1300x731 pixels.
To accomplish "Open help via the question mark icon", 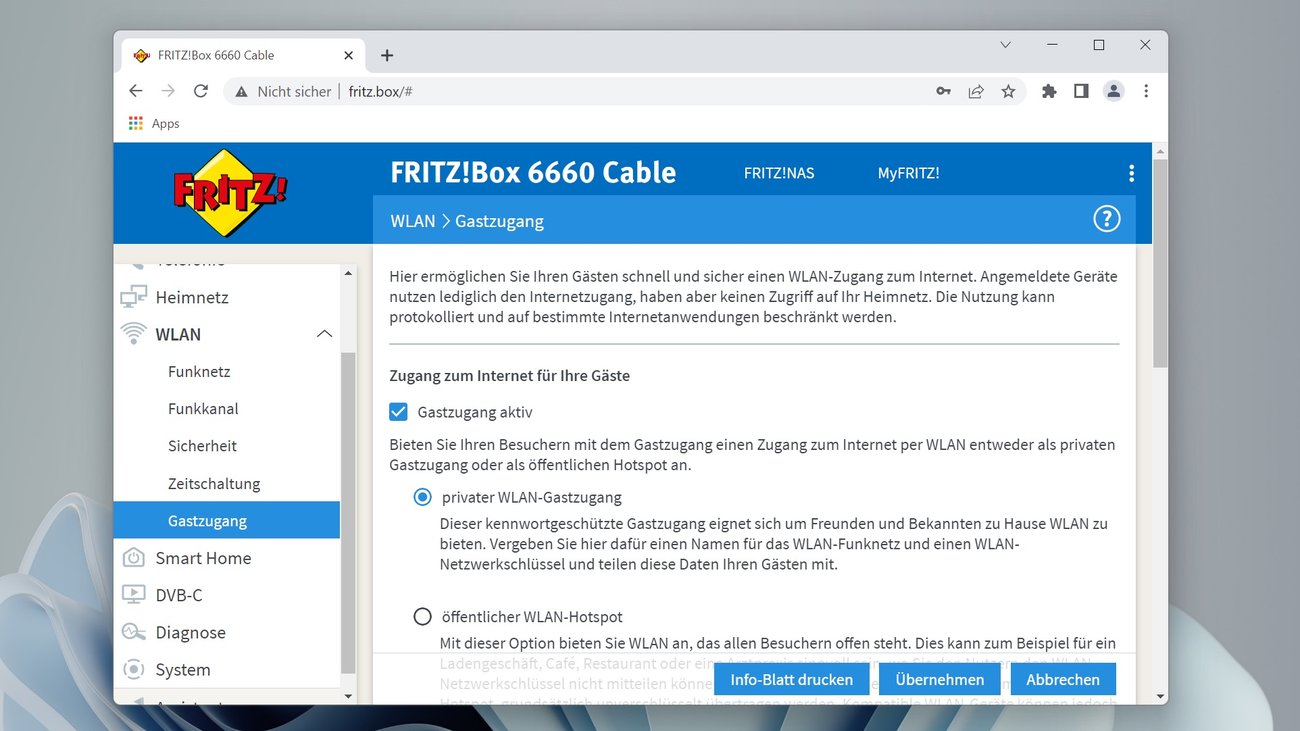I will coord(1106,218).
